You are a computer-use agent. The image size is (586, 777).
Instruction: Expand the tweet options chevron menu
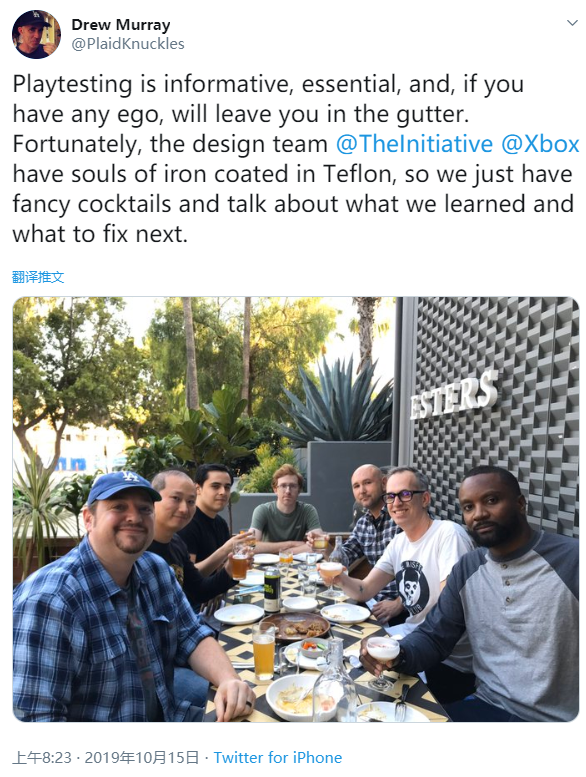tap(572, 23)
